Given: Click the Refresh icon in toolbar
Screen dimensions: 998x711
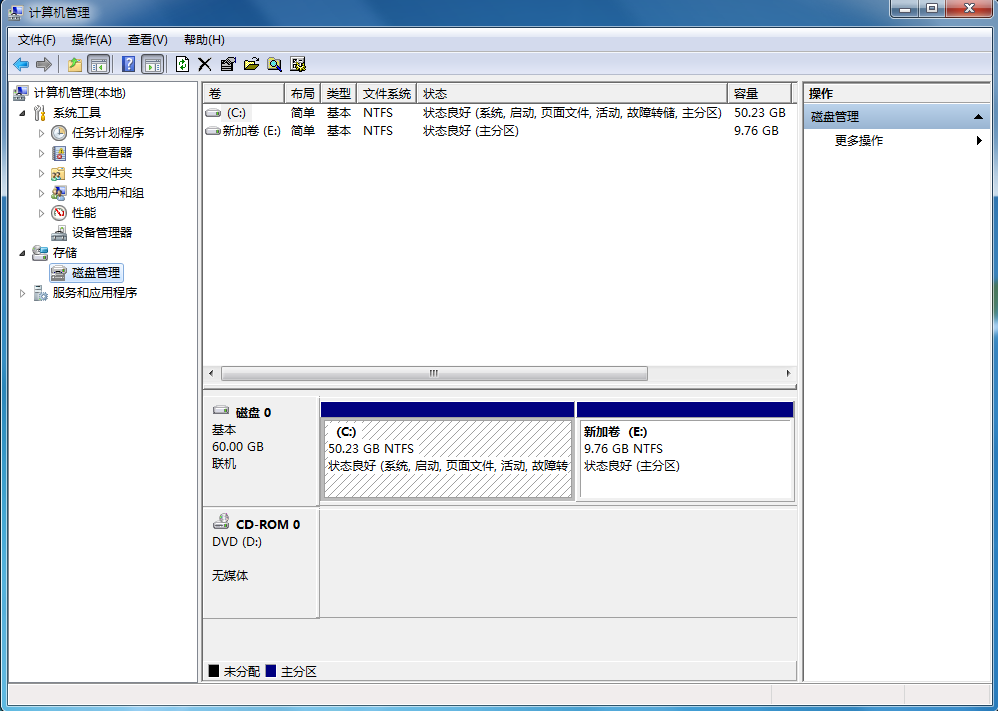Looking at the screenshot, I should (182, 64).
